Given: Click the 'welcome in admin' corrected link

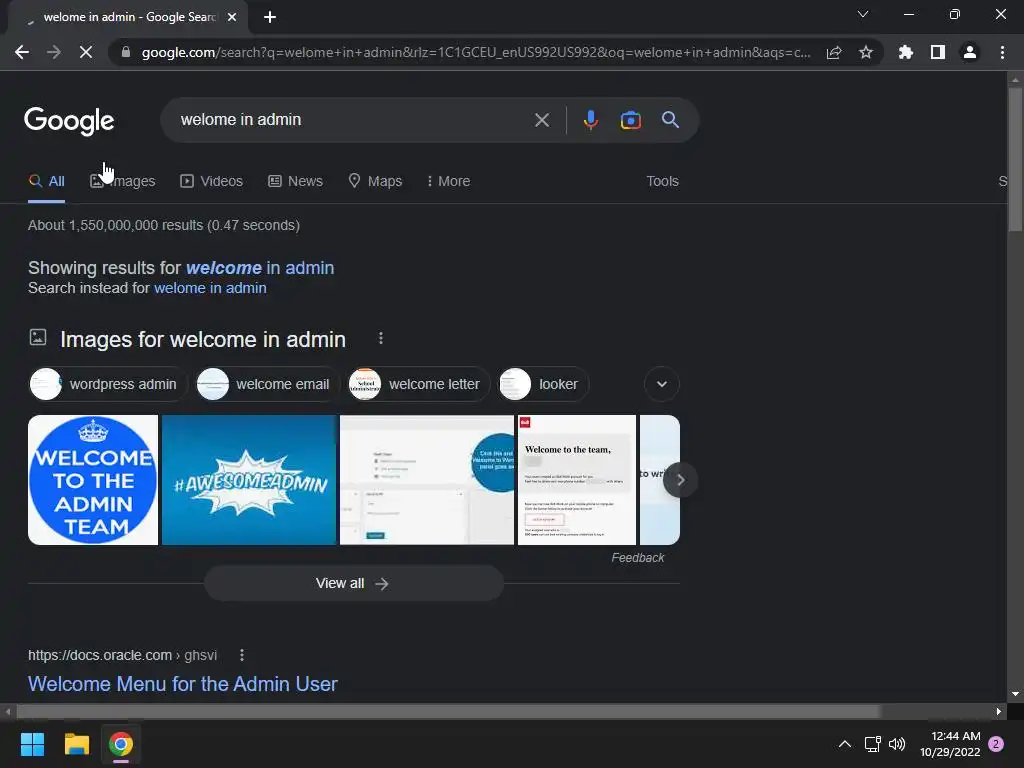Looking at the screenshot, I should (260, 268).
